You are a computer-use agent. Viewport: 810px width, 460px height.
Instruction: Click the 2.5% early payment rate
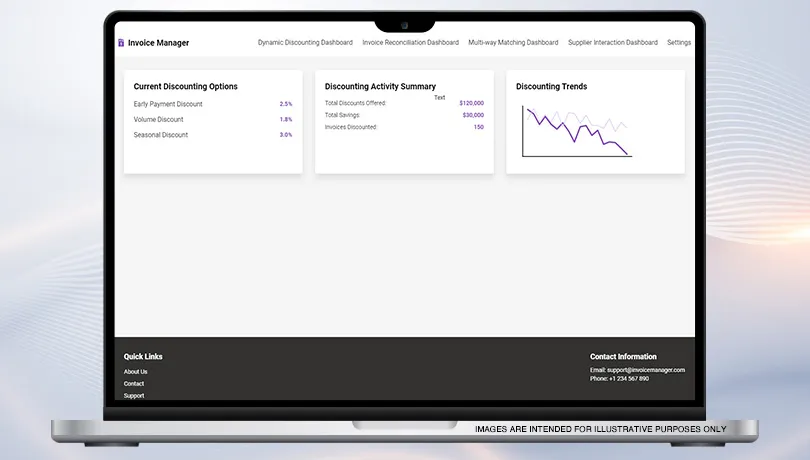tap(286, 104)
